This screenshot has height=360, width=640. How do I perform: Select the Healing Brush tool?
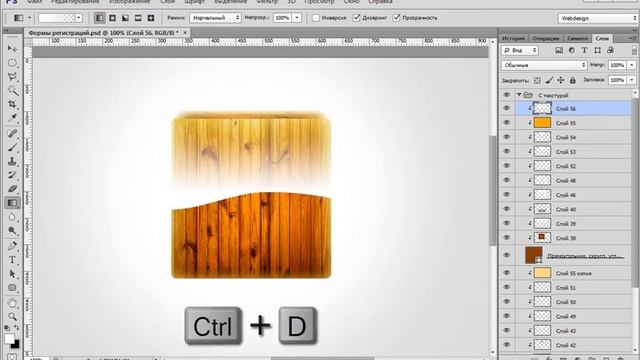pos(12,133)
